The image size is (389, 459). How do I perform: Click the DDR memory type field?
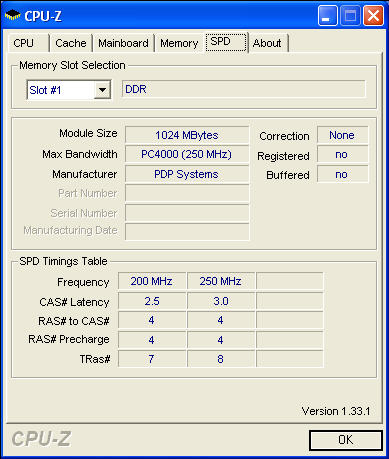tap(244, 89)
